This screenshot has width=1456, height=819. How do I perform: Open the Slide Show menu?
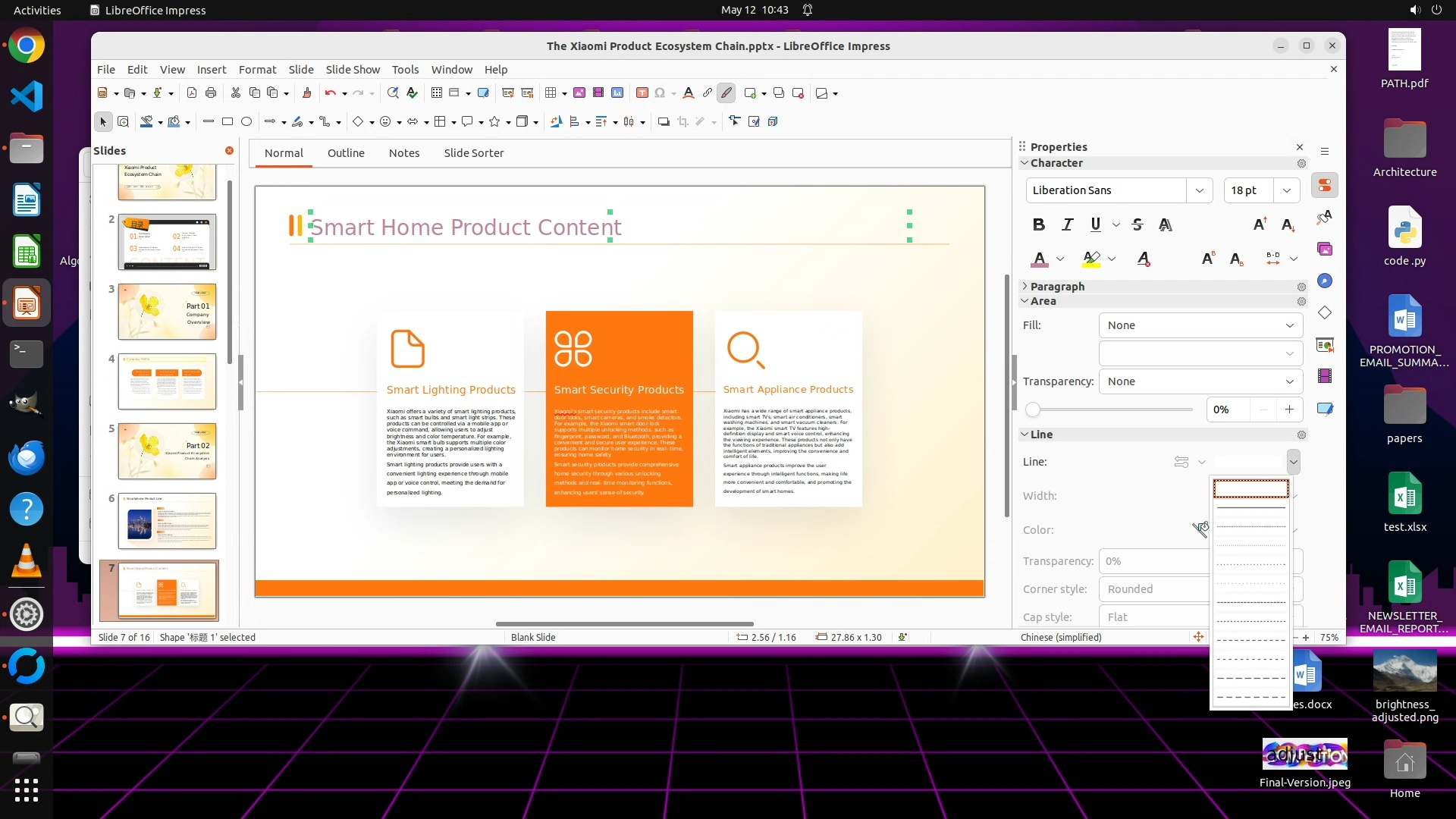coord(353,69)
